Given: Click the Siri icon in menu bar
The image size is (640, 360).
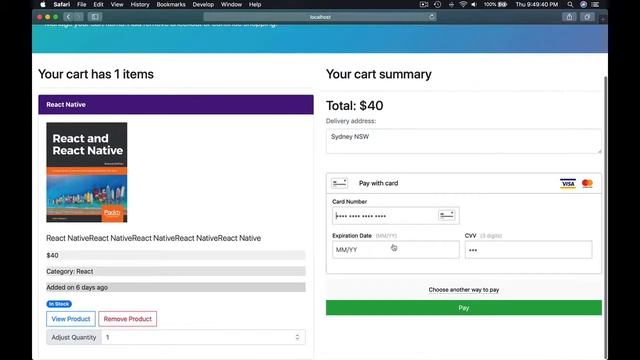Looking at the screenshot, I should [583, 4].
